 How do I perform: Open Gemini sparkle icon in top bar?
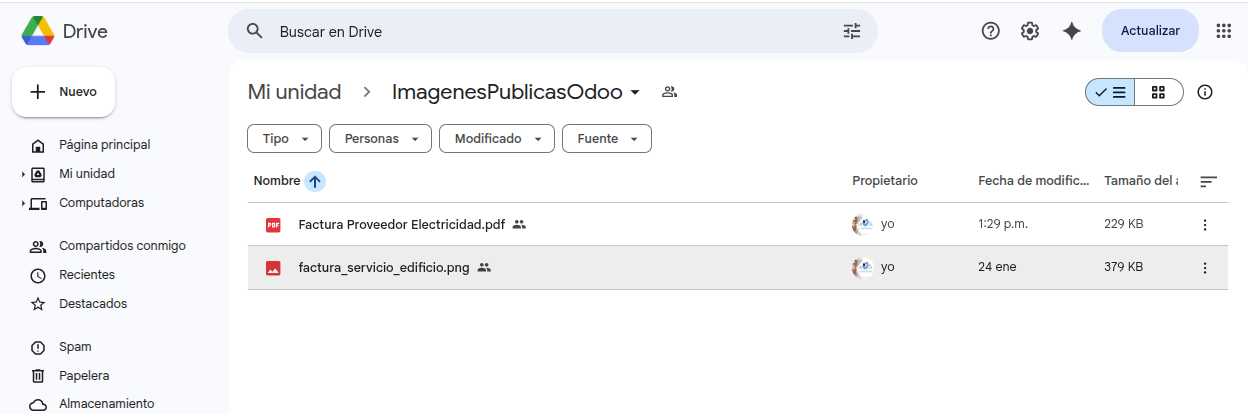(1071, 31)
